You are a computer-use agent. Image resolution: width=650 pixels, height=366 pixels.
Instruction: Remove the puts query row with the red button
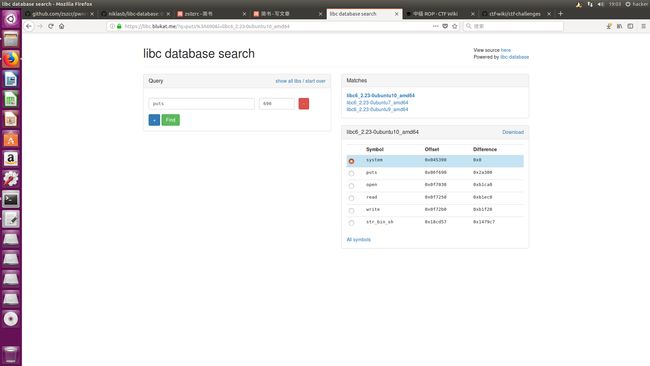[303, 104]
